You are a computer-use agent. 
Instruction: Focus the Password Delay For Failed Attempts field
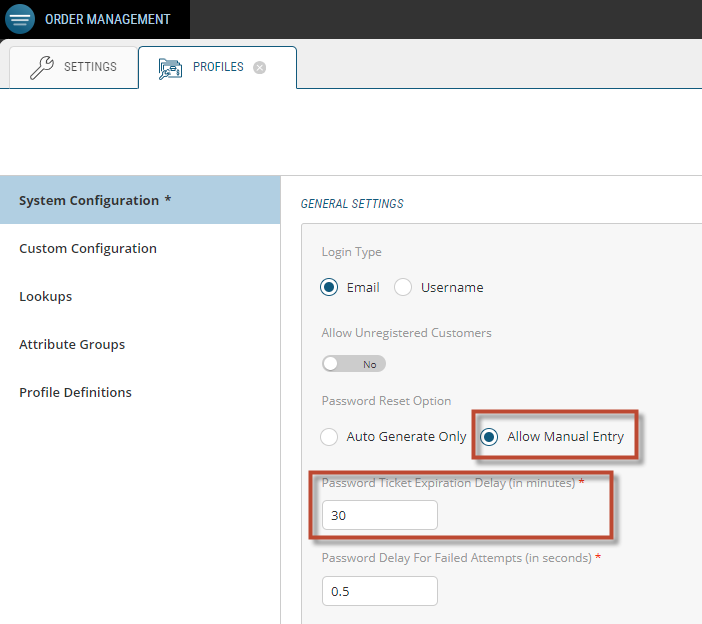379,591
